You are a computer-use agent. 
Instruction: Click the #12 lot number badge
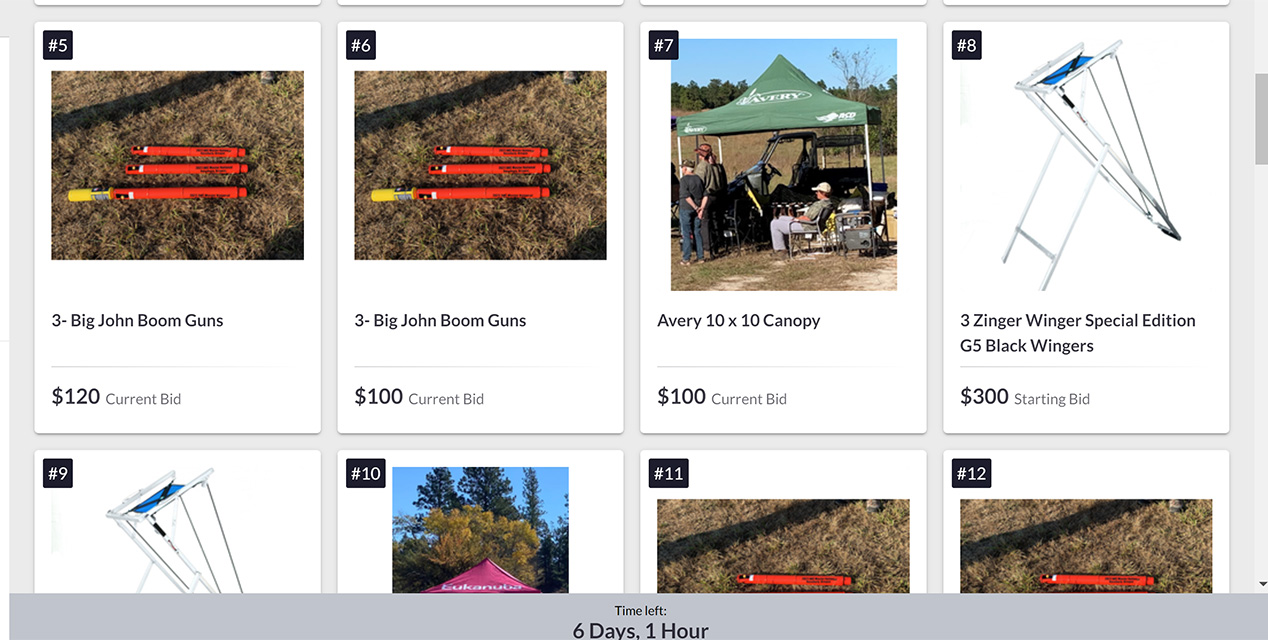click(x=972, y=473)
